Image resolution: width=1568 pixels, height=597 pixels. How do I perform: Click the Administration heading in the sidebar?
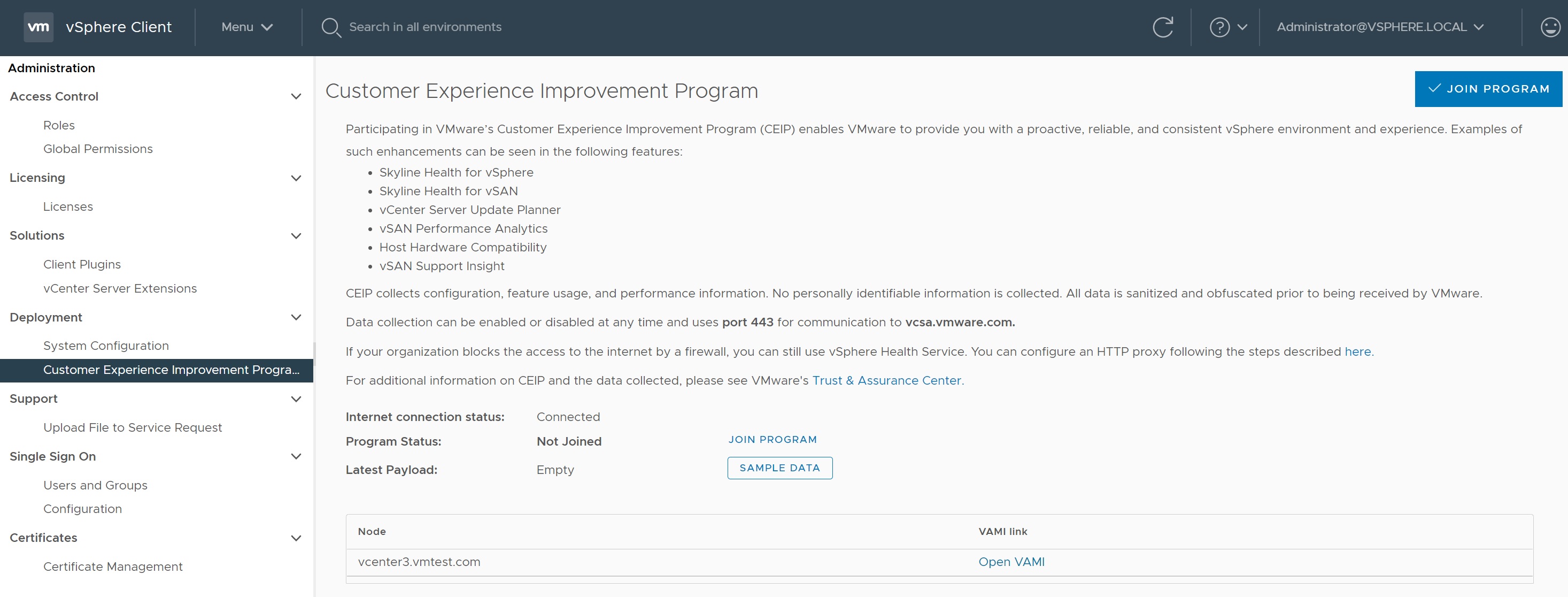(x=51, y=68)
